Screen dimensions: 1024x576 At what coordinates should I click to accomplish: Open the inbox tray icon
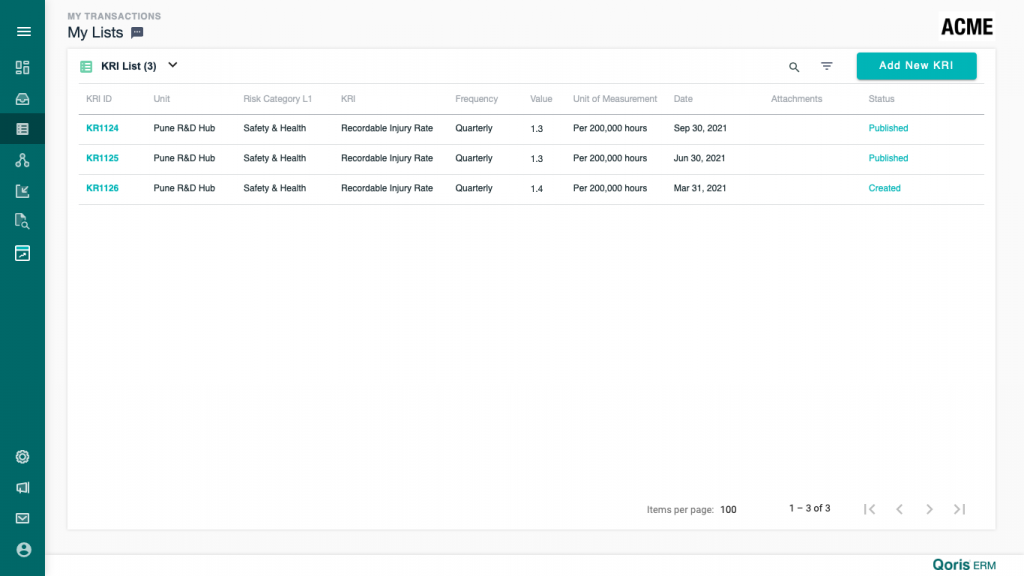pyautogui.click(x=22, y=99)
